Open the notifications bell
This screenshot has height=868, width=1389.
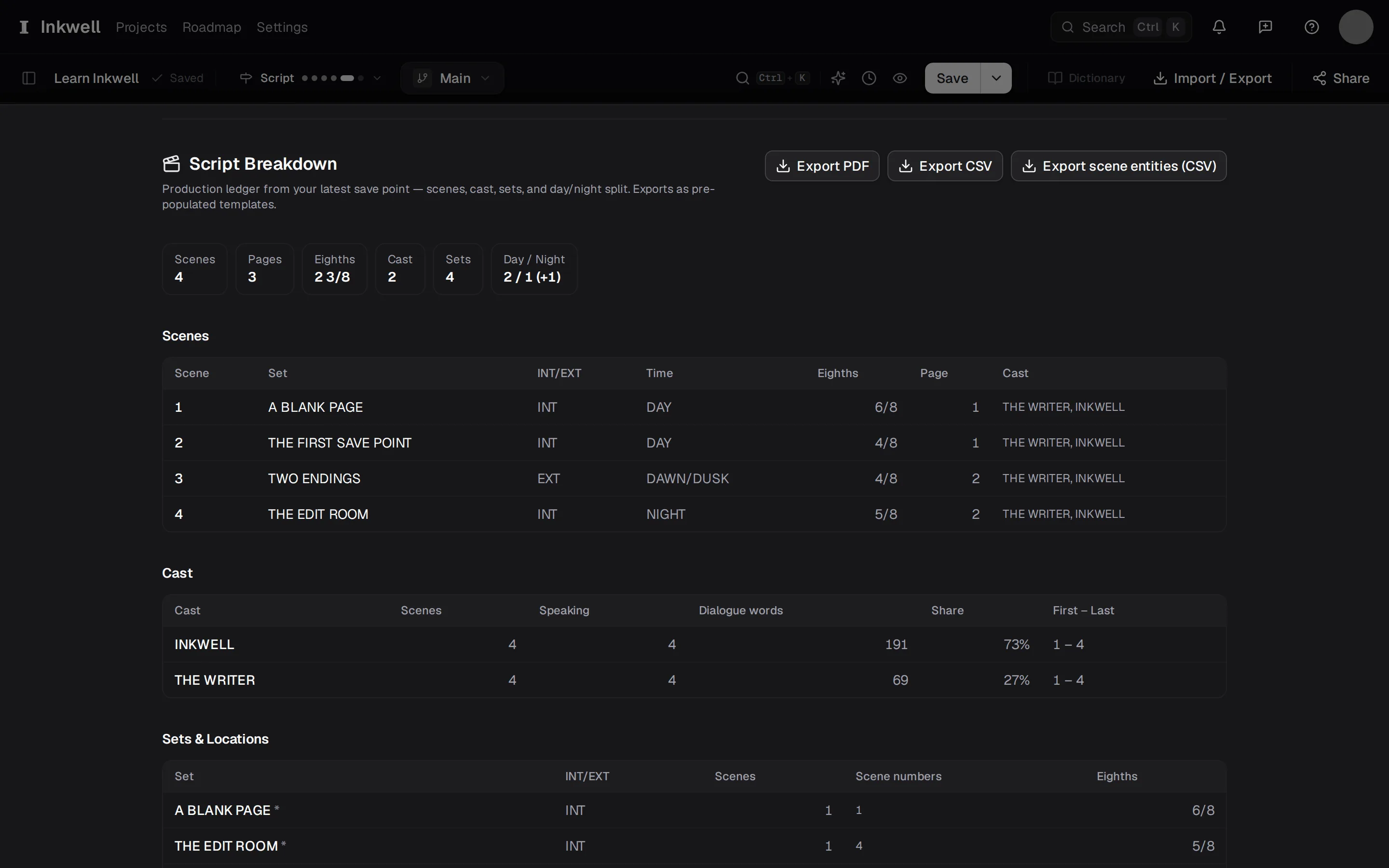[1219, 27]
